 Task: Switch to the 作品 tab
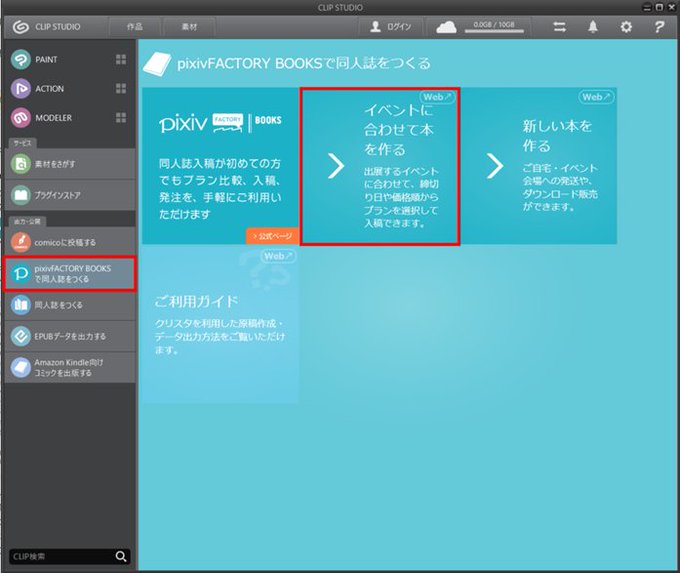tap(134, 27)
